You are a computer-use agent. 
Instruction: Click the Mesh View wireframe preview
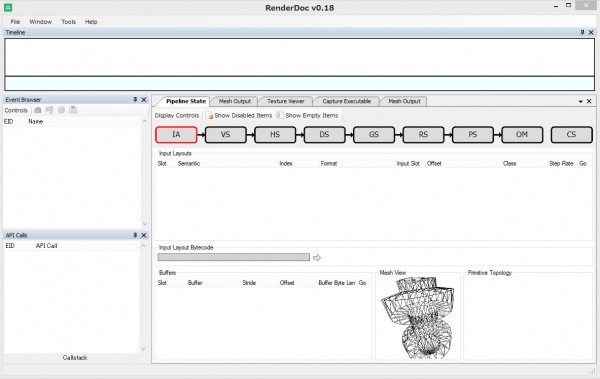(418, 318)
